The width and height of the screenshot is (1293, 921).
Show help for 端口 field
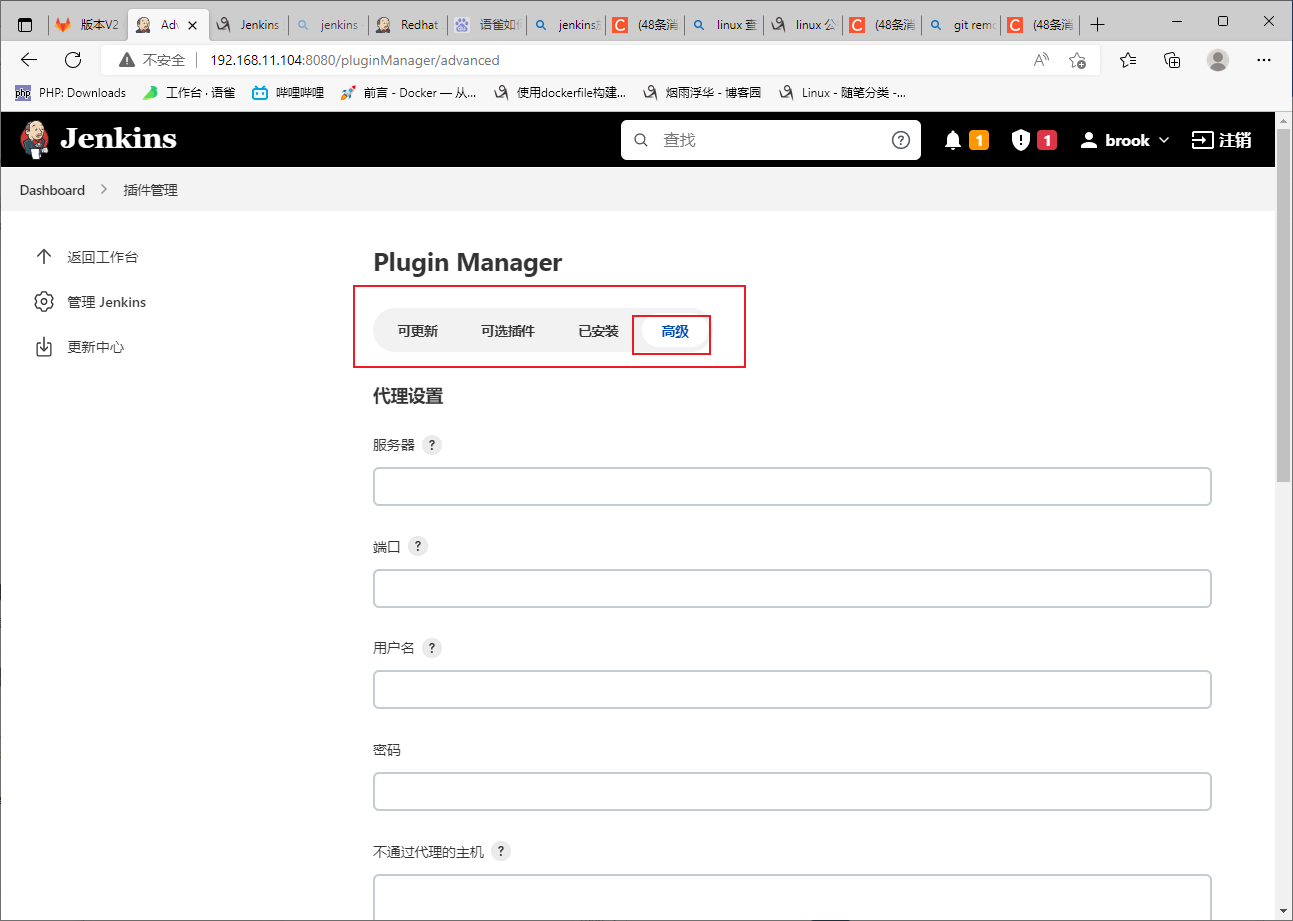point(418,546)
